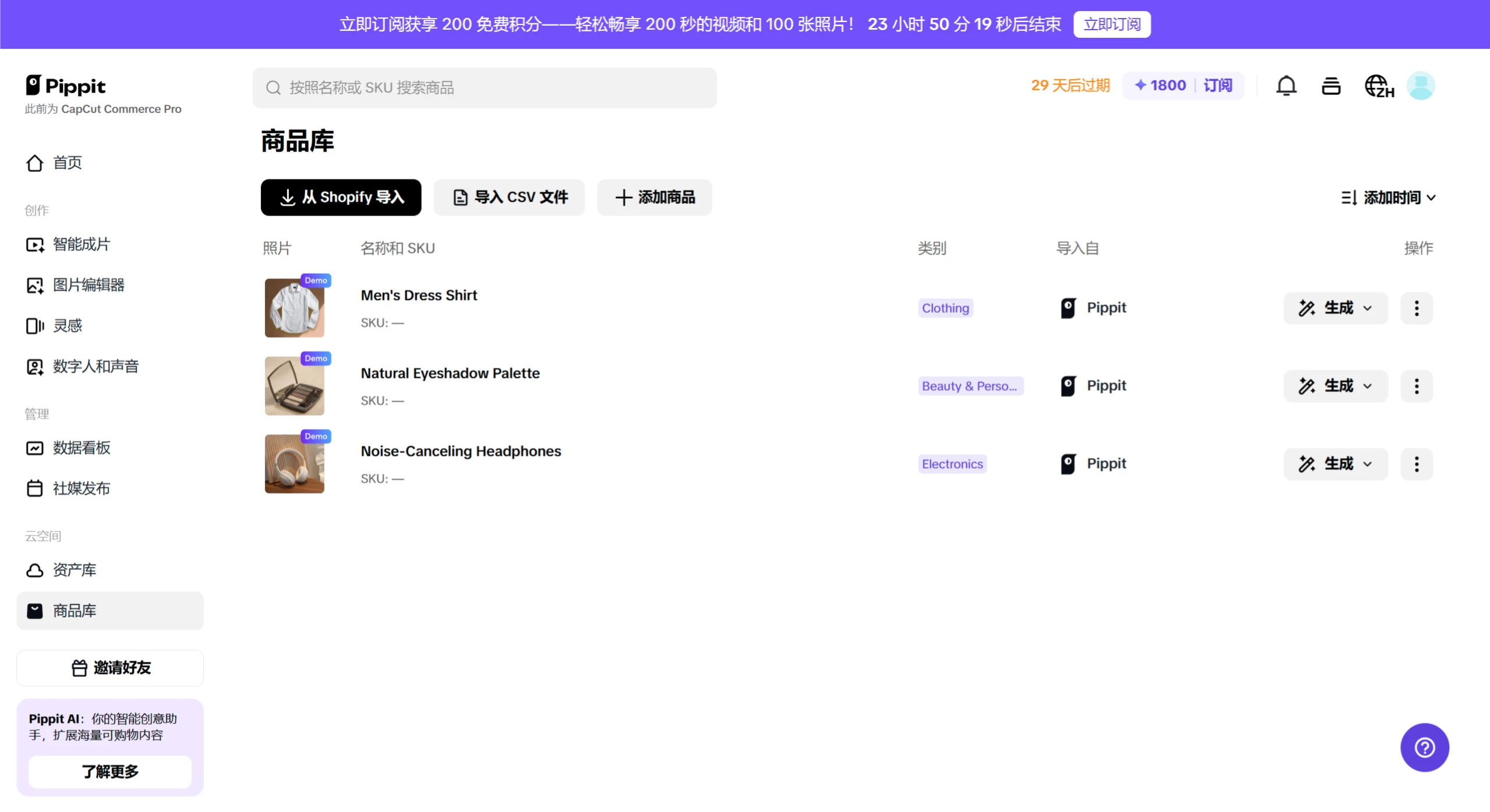Open more options for Men's Dress Shirt

coord(1417,308)
